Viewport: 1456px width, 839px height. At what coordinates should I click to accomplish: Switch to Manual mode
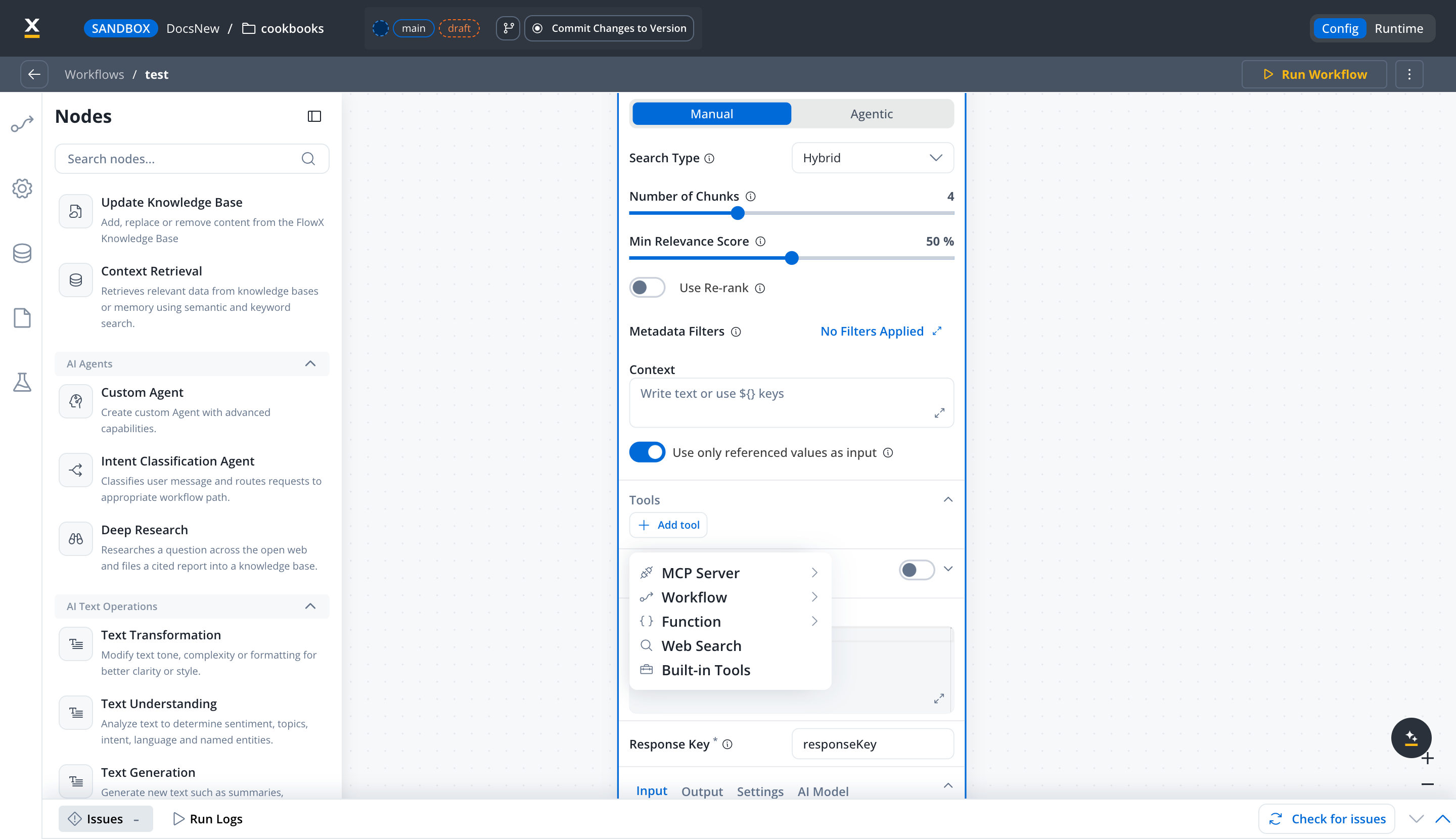click(712, 114)
